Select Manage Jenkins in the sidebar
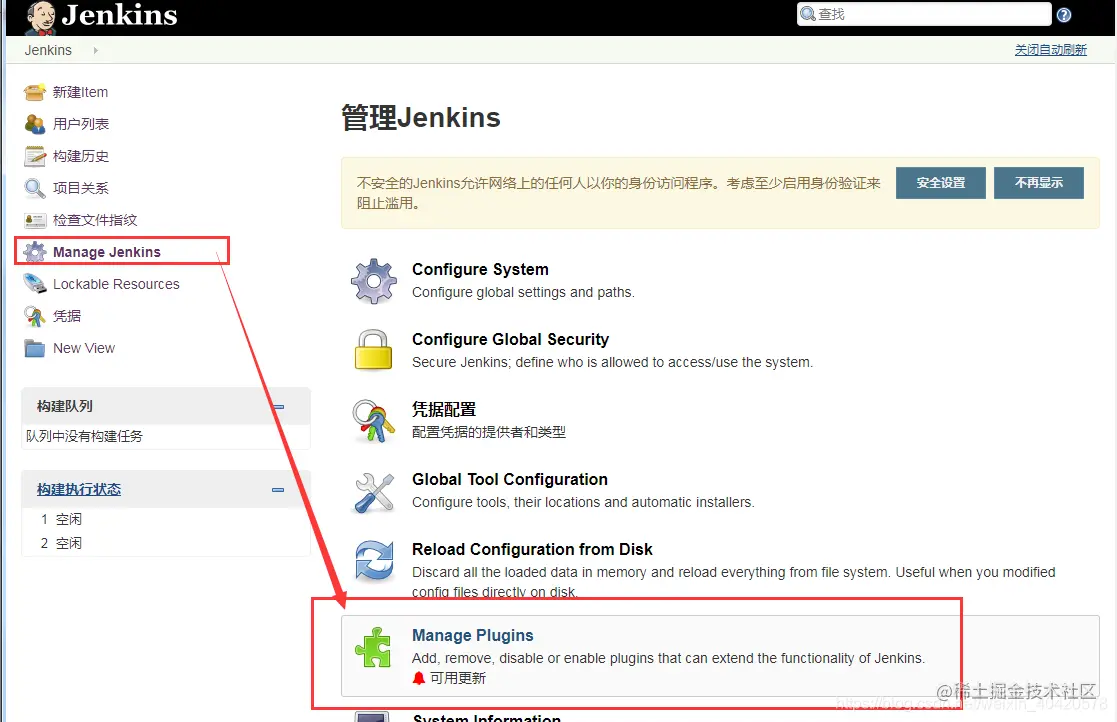This screenshot has height=722, width=1117. pos(107,252)
